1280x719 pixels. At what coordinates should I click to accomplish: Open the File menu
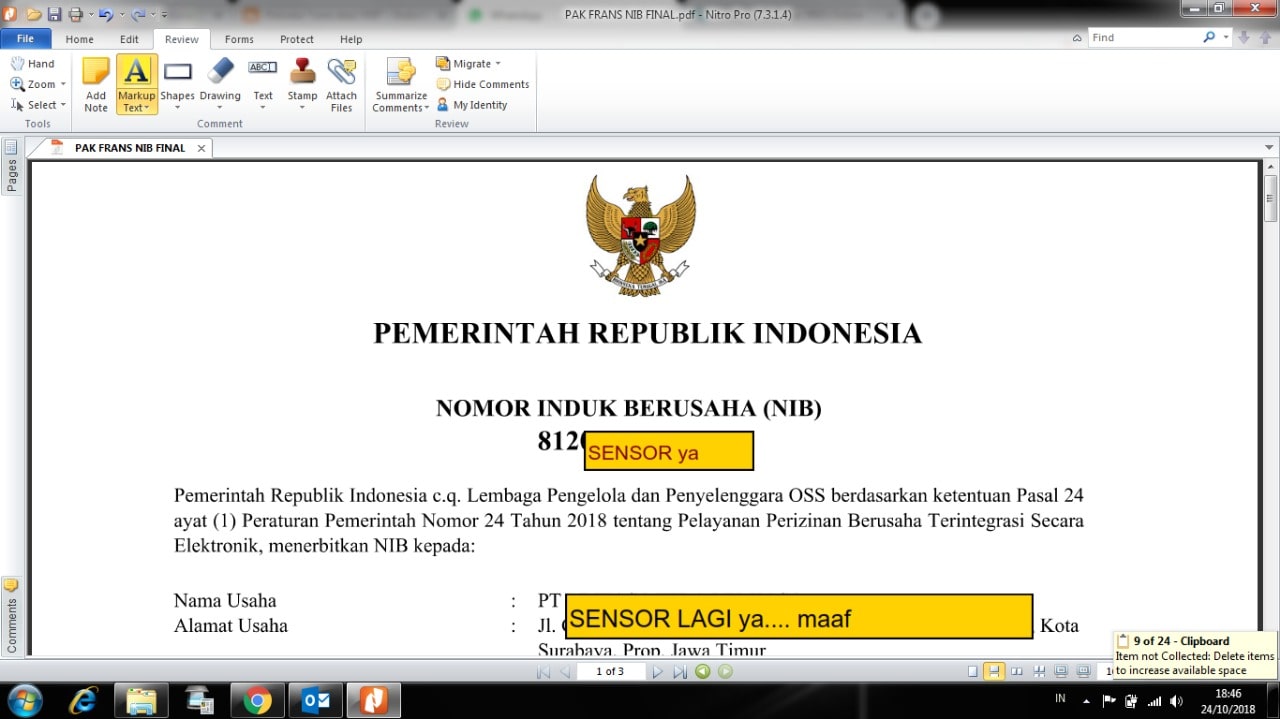point(25,39)
